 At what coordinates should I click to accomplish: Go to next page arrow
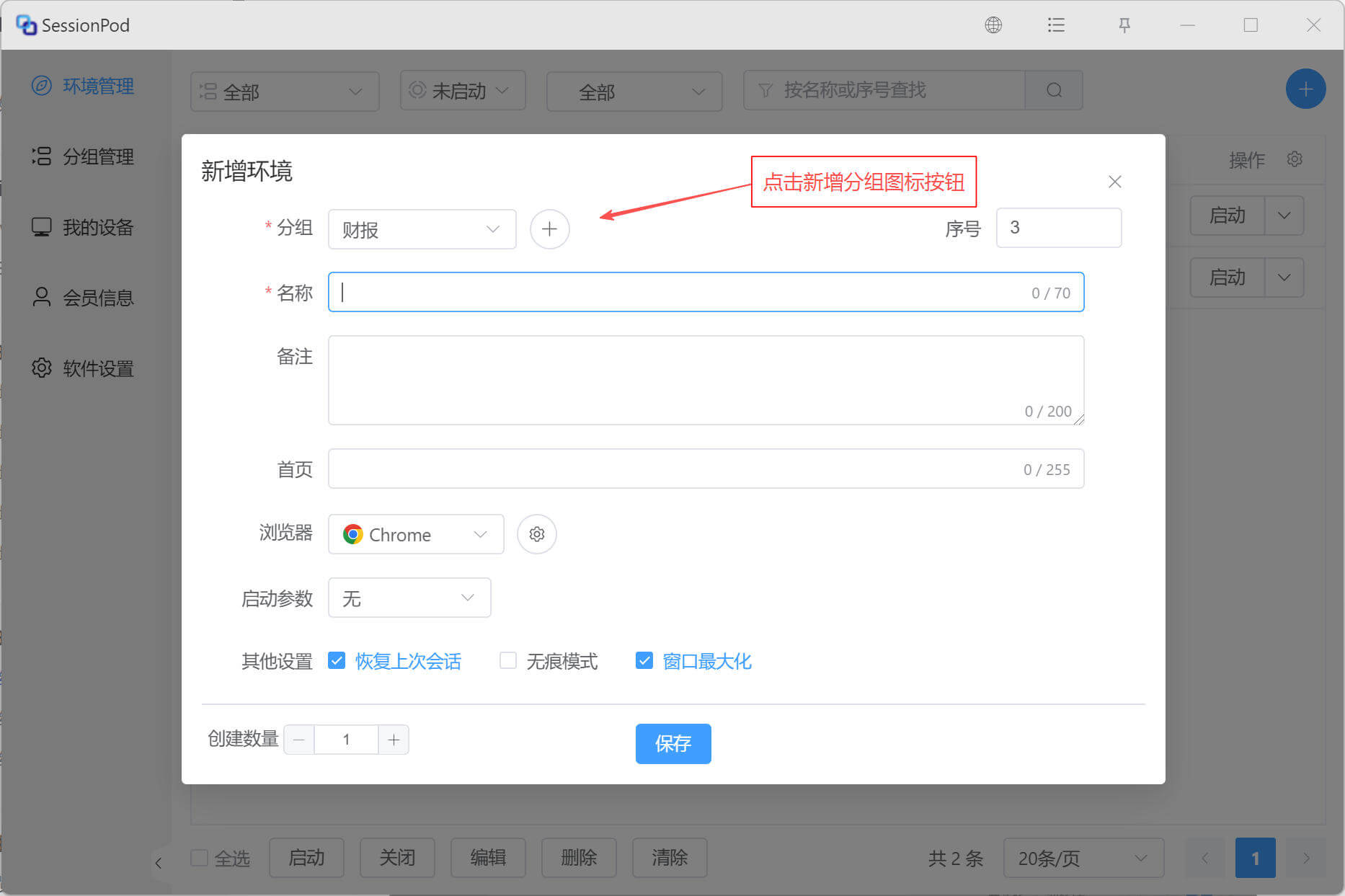click(1305, 858)
